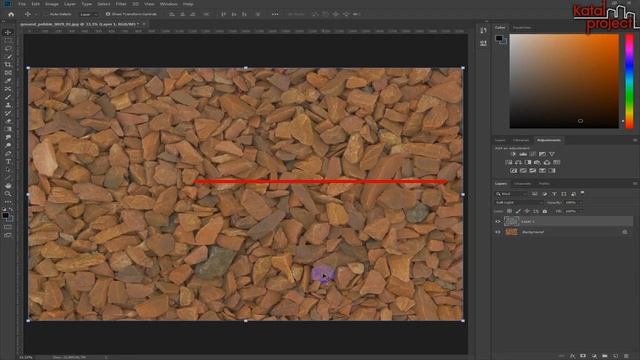
Task: Toggle lock transparent pixels
Action: tap(509, 211)
